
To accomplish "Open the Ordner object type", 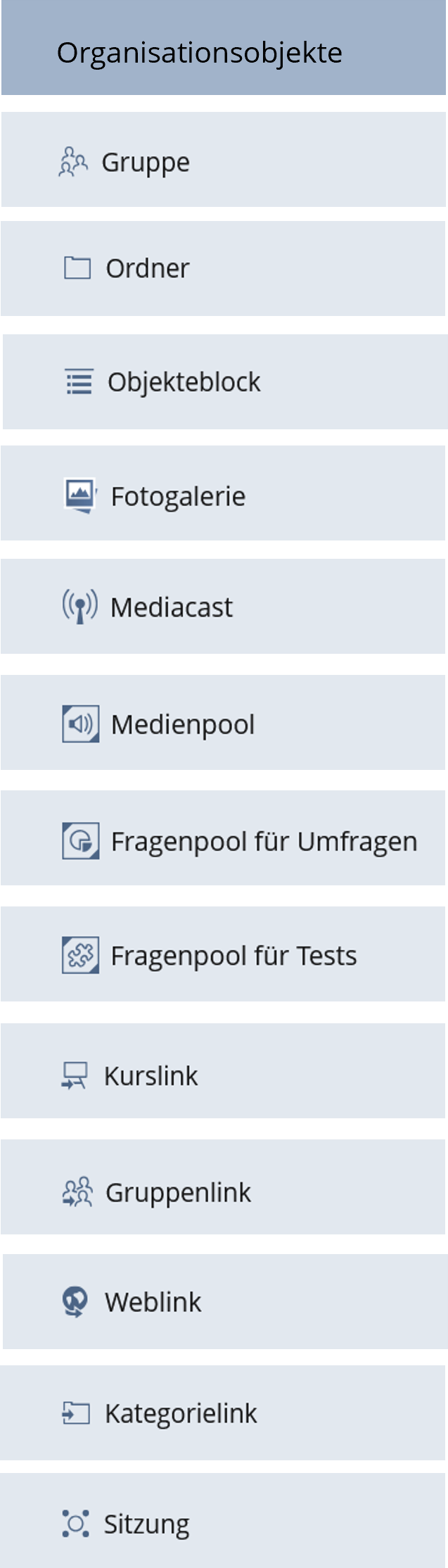I will click(x=148, y=268).
